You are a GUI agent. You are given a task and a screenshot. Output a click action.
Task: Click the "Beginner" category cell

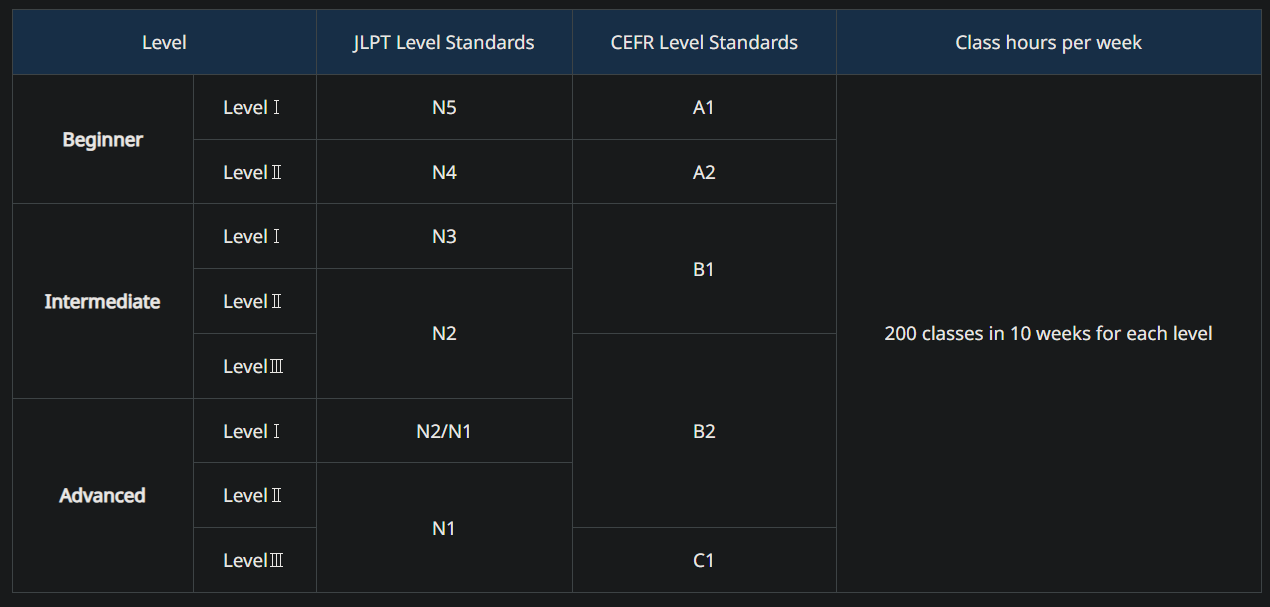click(x=103, y=140)
